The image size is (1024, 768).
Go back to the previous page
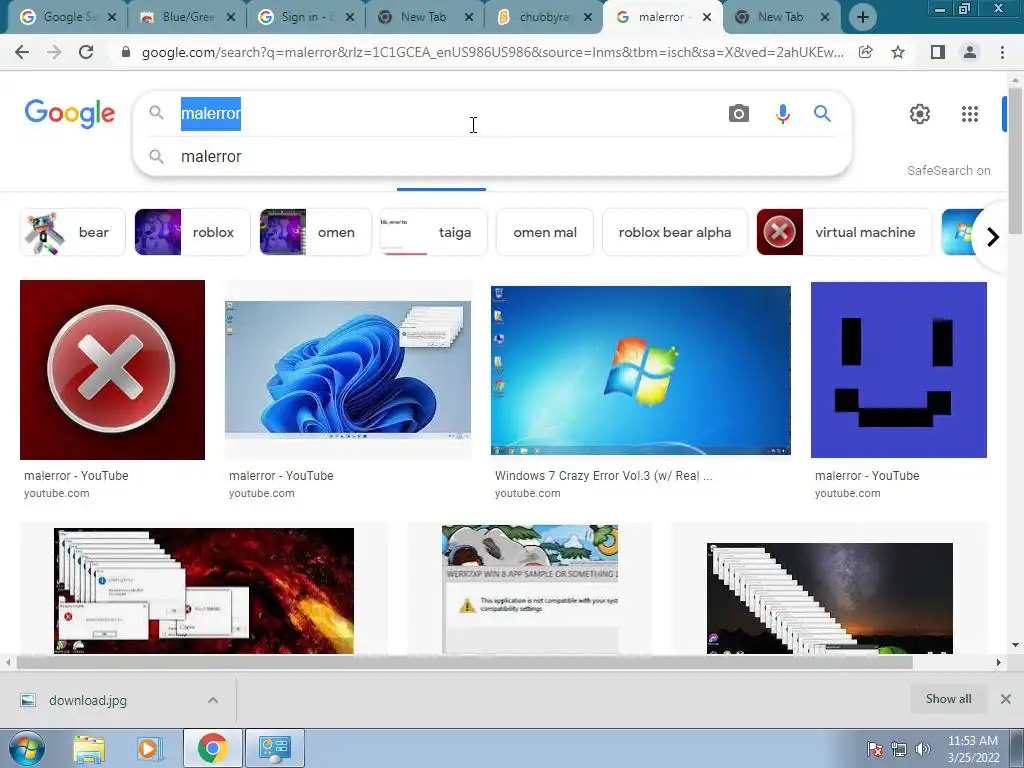[x=22, y=52]
